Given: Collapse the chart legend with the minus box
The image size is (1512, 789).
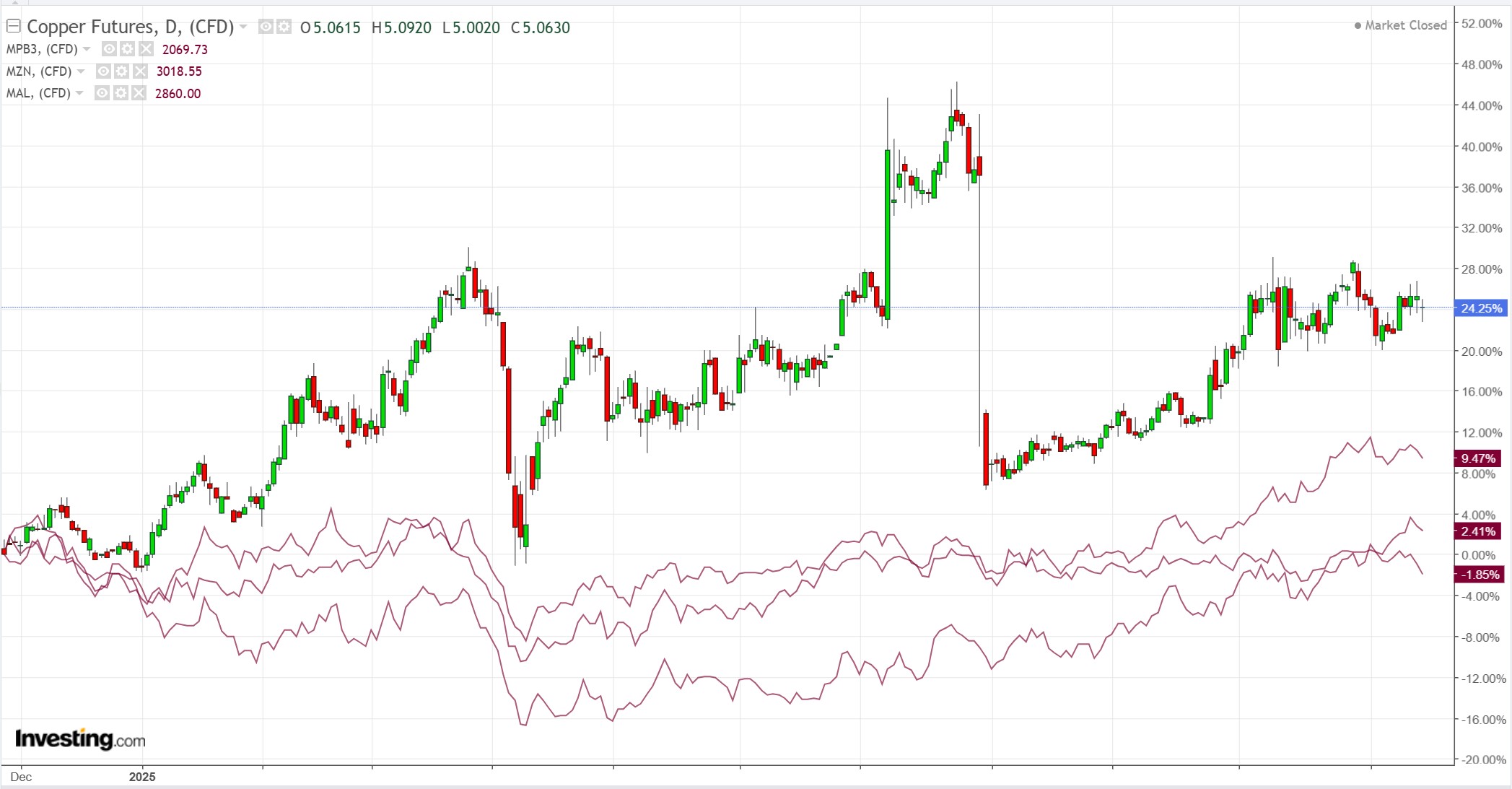Looking at the screenshot, I should pos(13,27).
